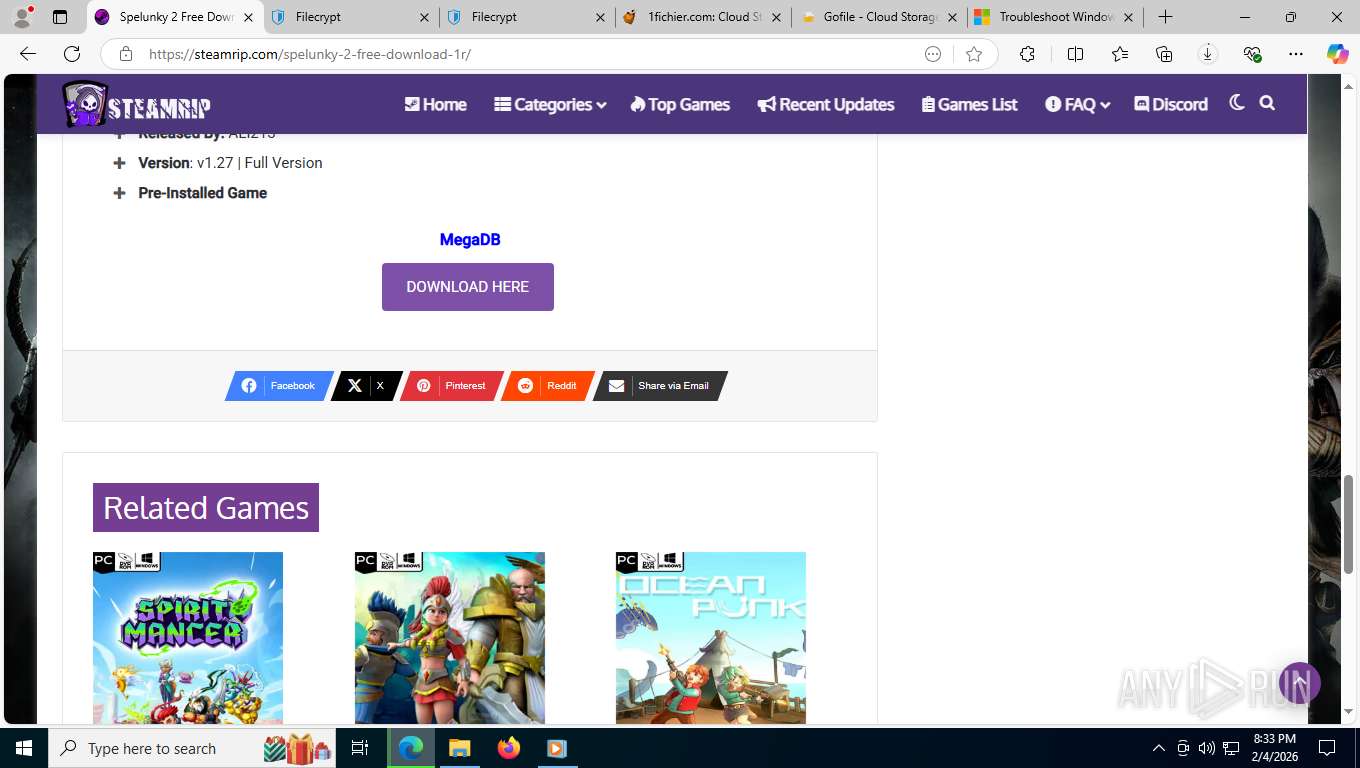Toggle dark mode with the moon icon
The height and width of the screenshot is (768, 1360).
point(1237,103)
